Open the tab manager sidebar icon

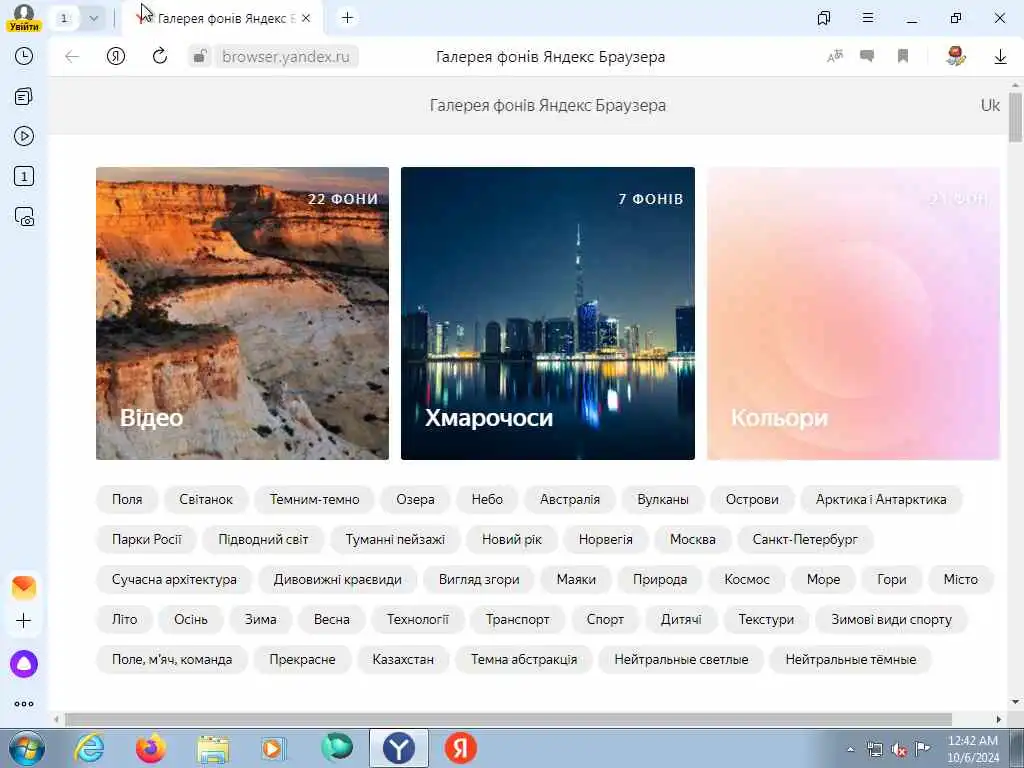point(24,97)
